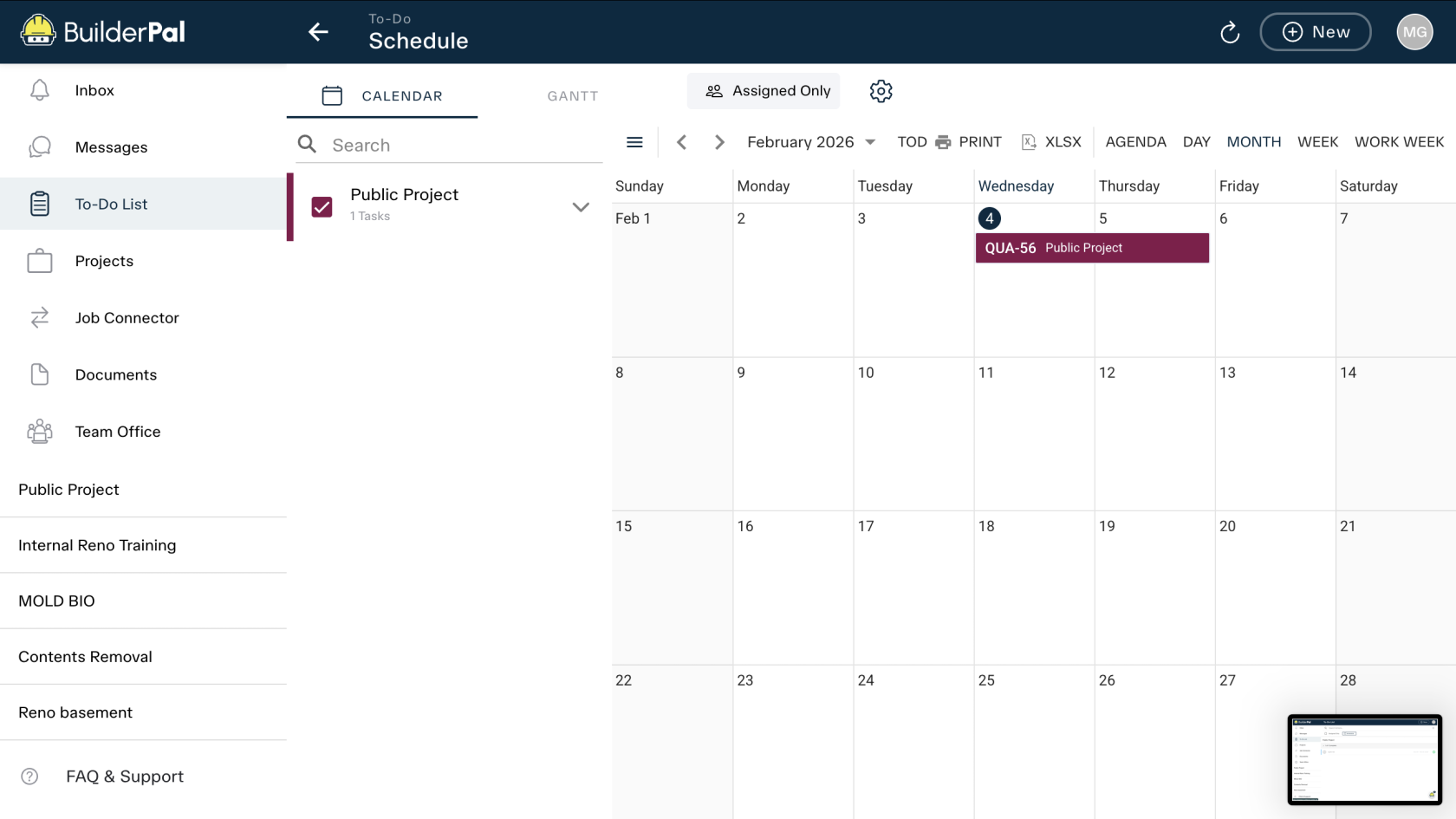Switch to the Gantt tab
This screenshot has width=1456, height=819.
click(572, 96)
